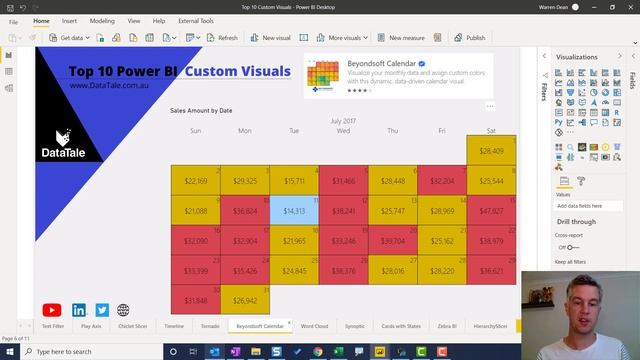Go to the Tornado page tab
This screenshot has width=640, height=360.
click(x=210, y=326)
